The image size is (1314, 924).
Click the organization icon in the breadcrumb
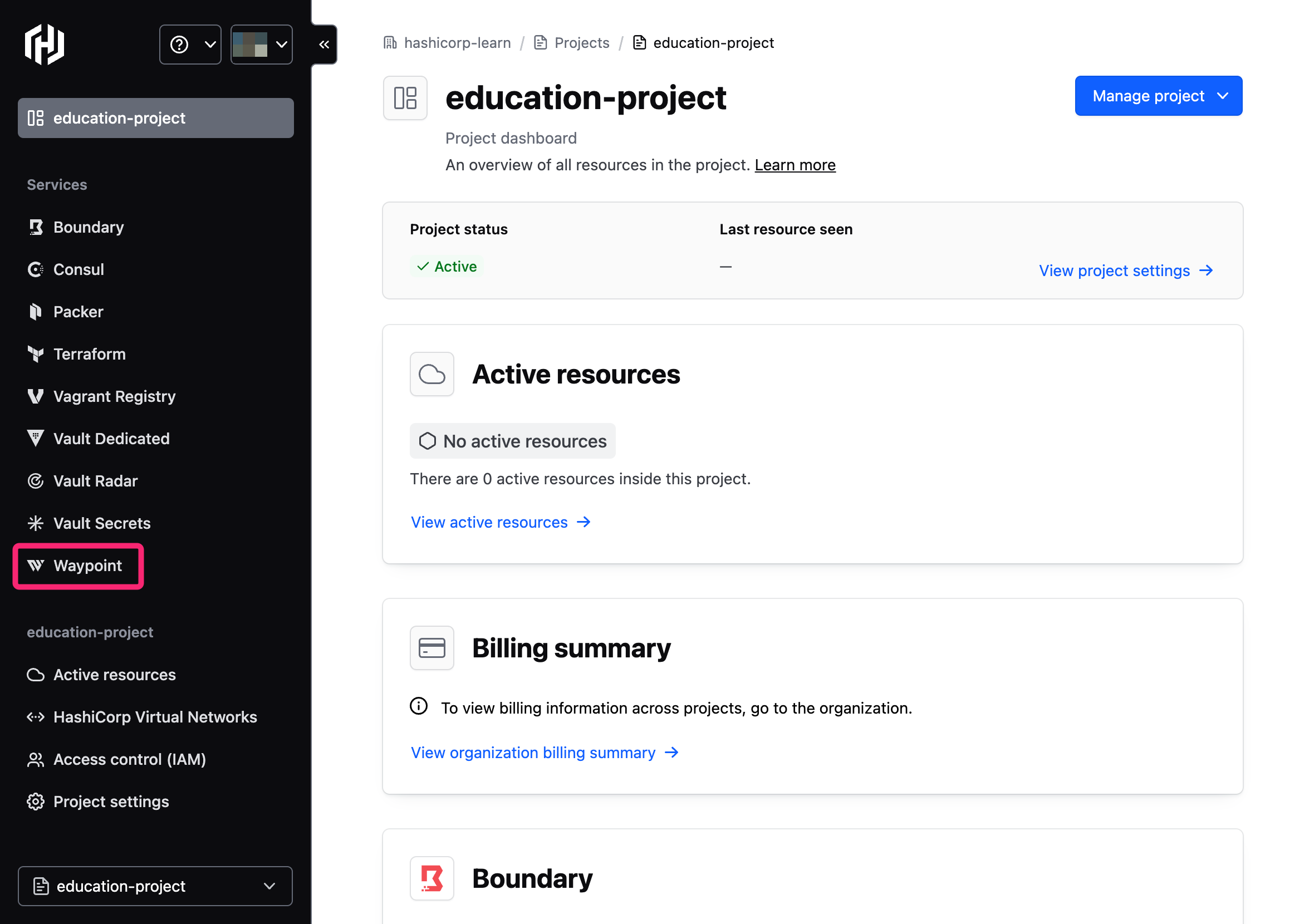[390, 43]
